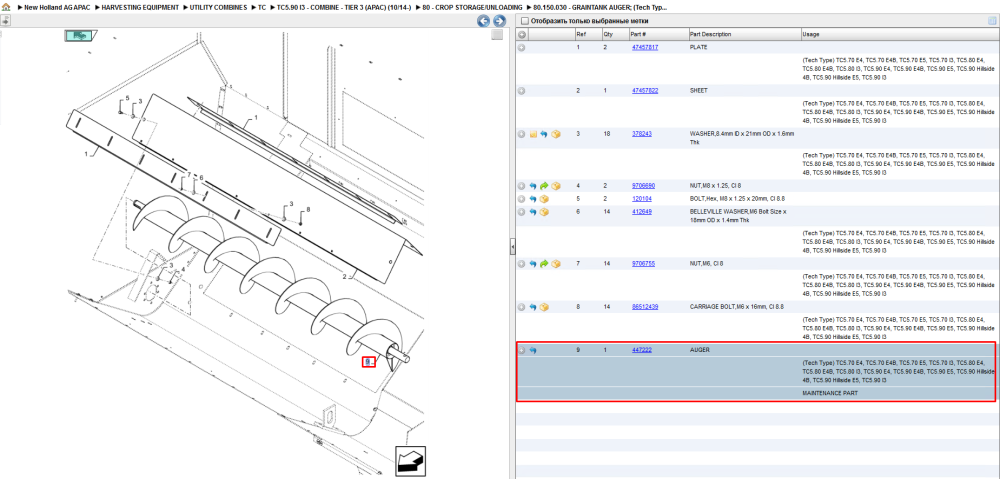
Task: Click blue arrow icon in BELLEVILLE WASHER row
Action: tap(533, 212)
